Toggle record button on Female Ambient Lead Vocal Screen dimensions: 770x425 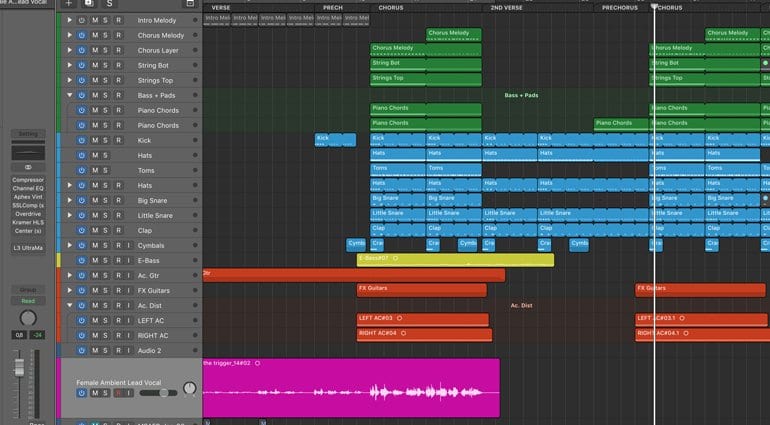click(x=118, y=393)
